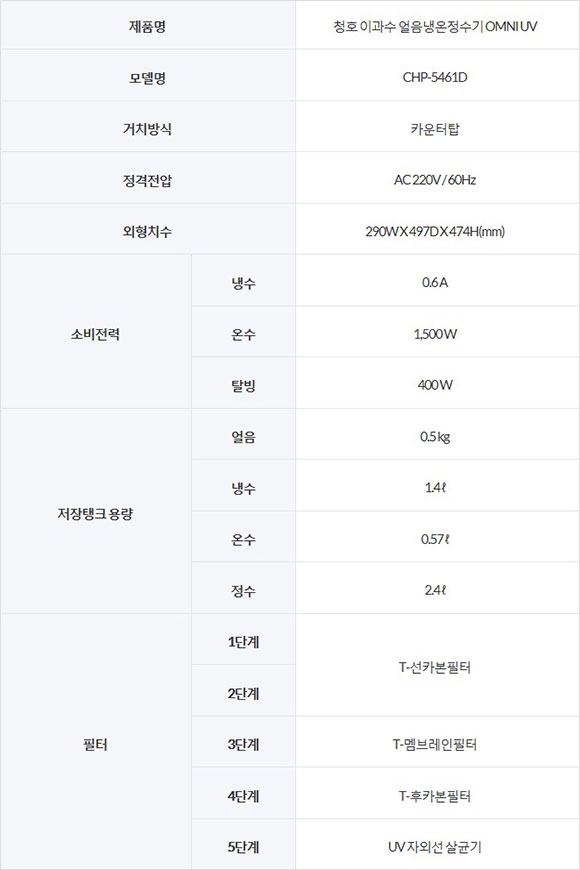Viewport: 580px width, 870px height.
Task: Select the 카운터탑 installation type value
Action: click(x=435, y=129)
